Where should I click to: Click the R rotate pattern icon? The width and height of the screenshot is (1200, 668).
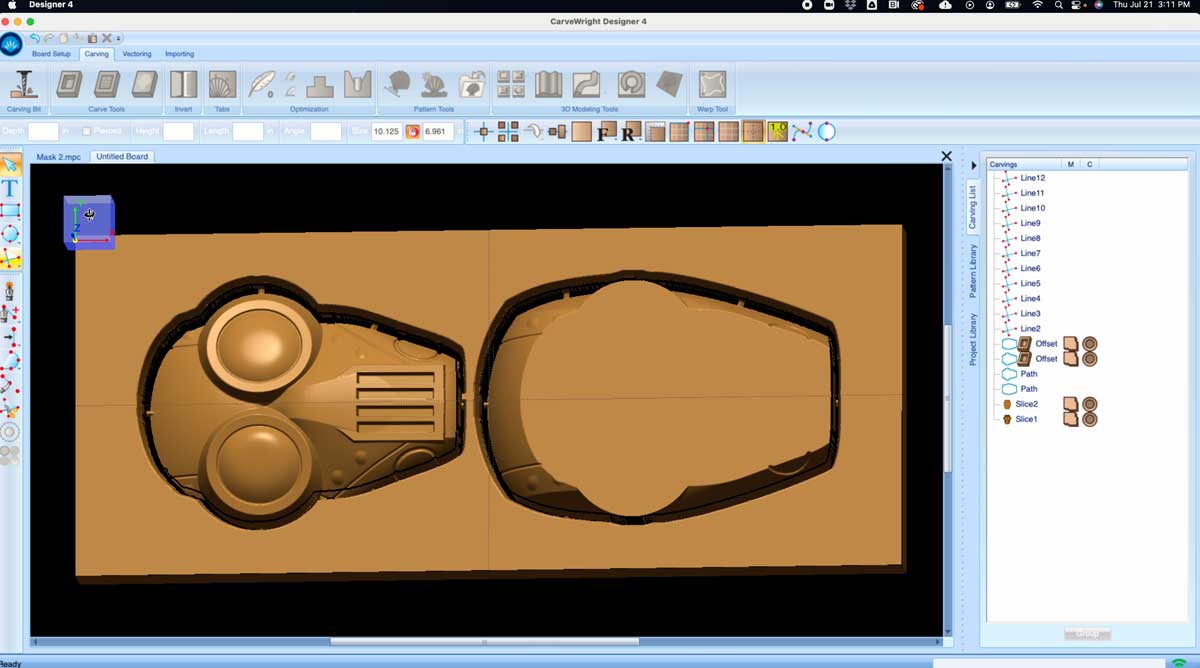click(x=628, y=131)
